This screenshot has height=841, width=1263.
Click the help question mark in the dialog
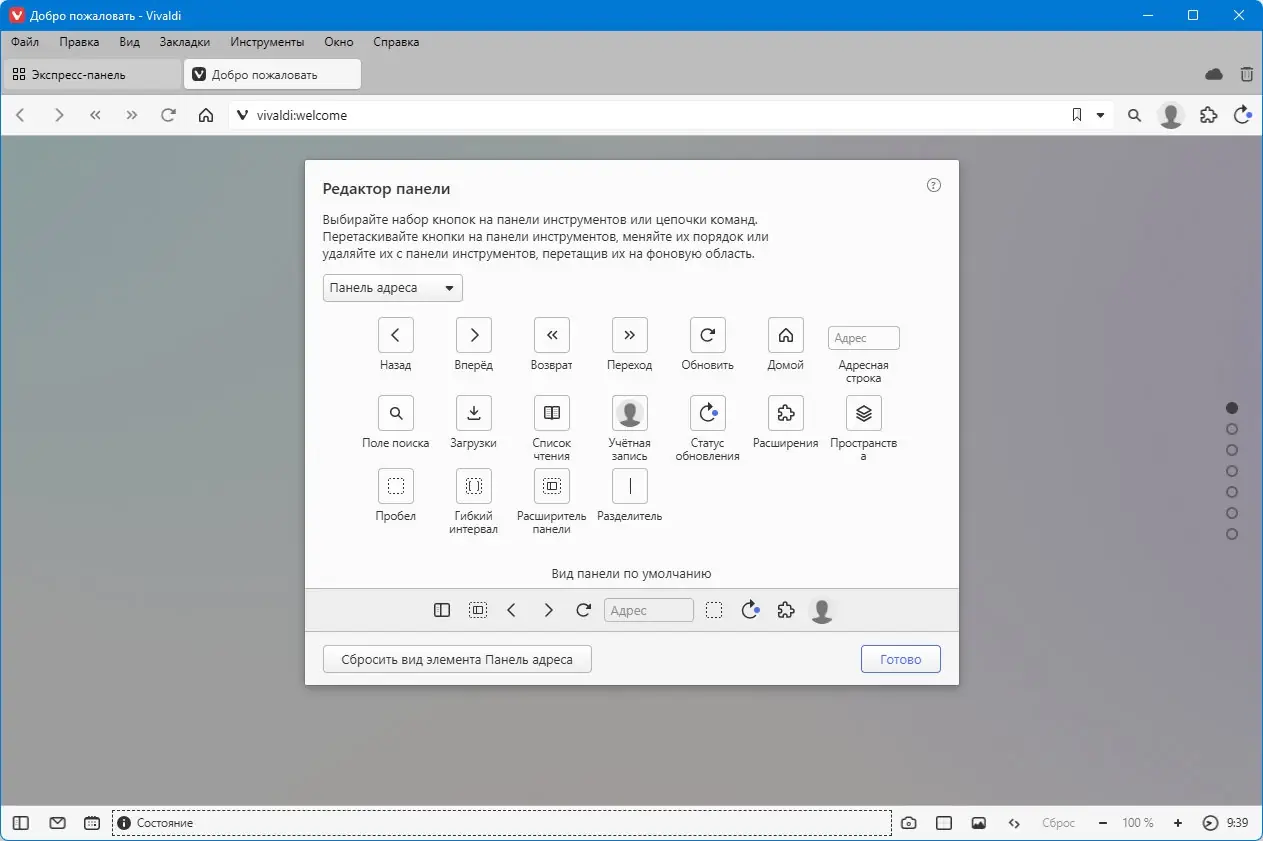coord(933,185)
